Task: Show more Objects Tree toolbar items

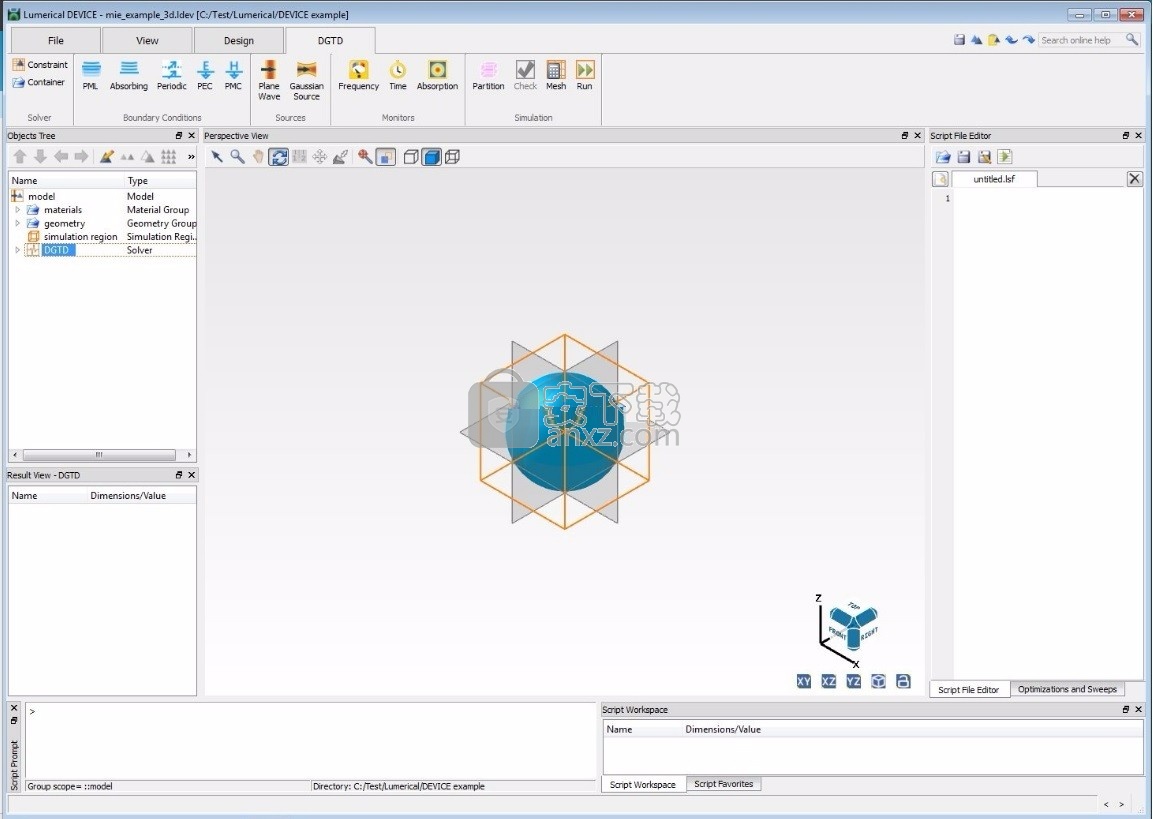Action: point(191,157)
